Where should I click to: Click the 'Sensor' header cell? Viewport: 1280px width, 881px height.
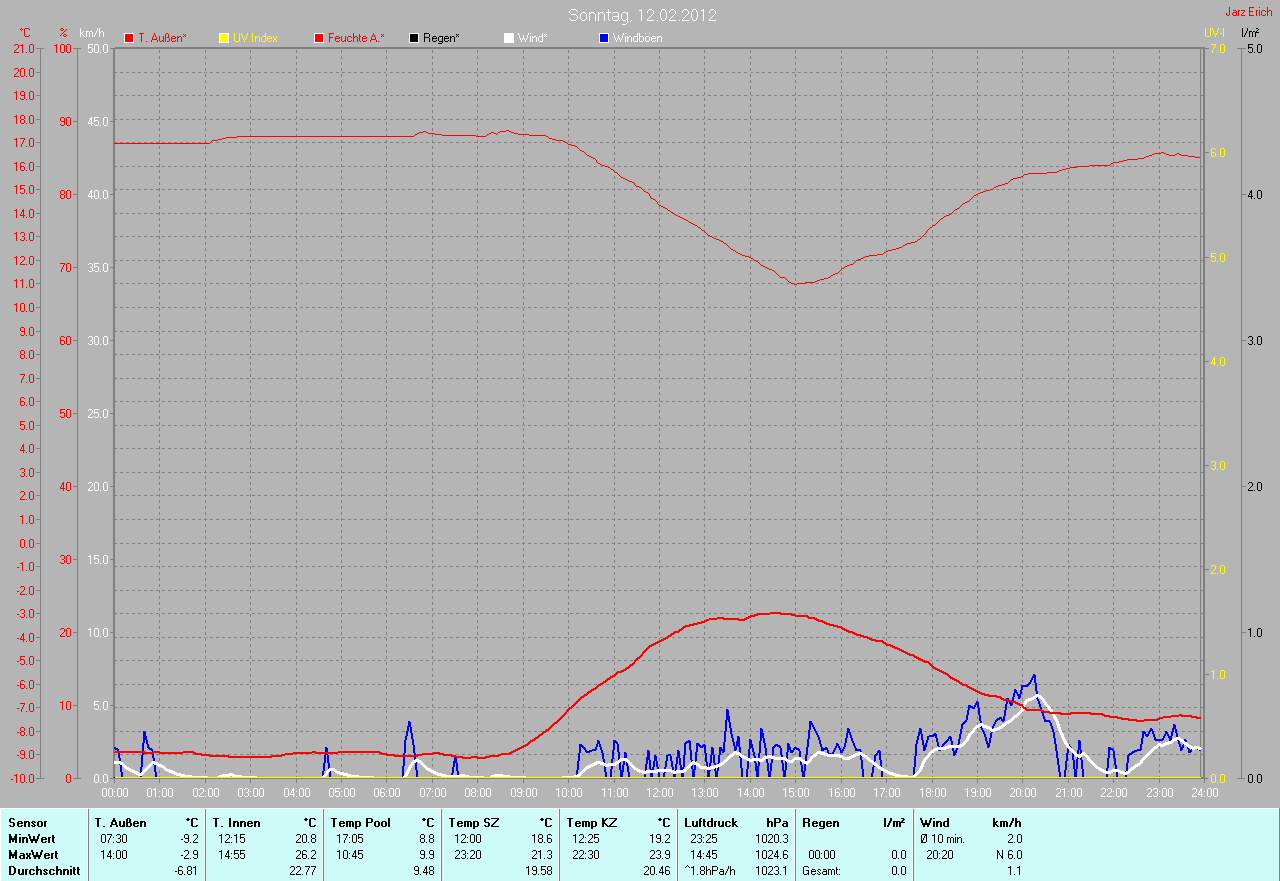point(27,823)
